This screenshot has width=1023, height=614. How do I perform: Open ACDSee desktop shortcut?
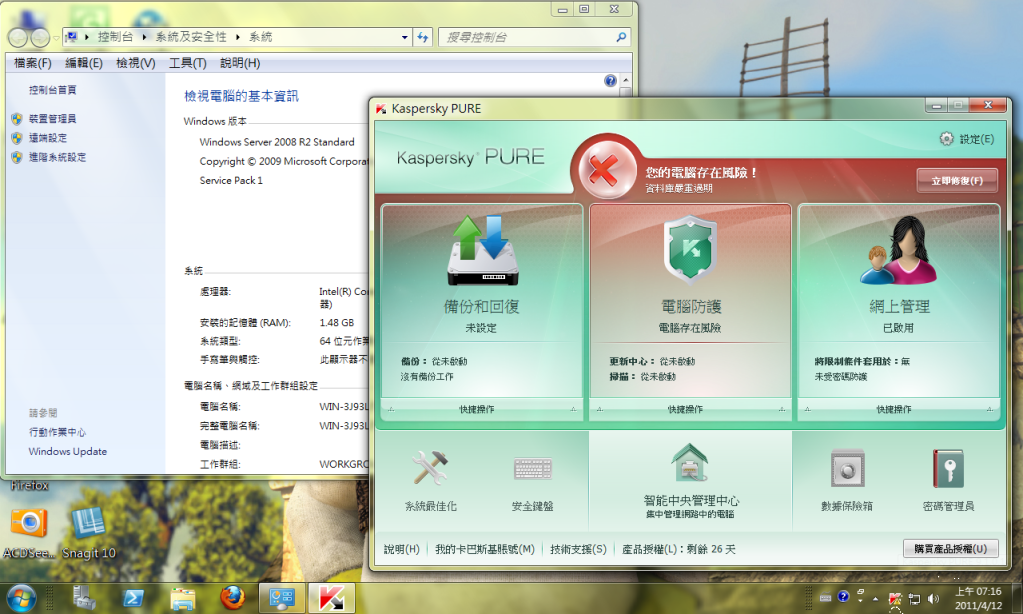[29, 534]
